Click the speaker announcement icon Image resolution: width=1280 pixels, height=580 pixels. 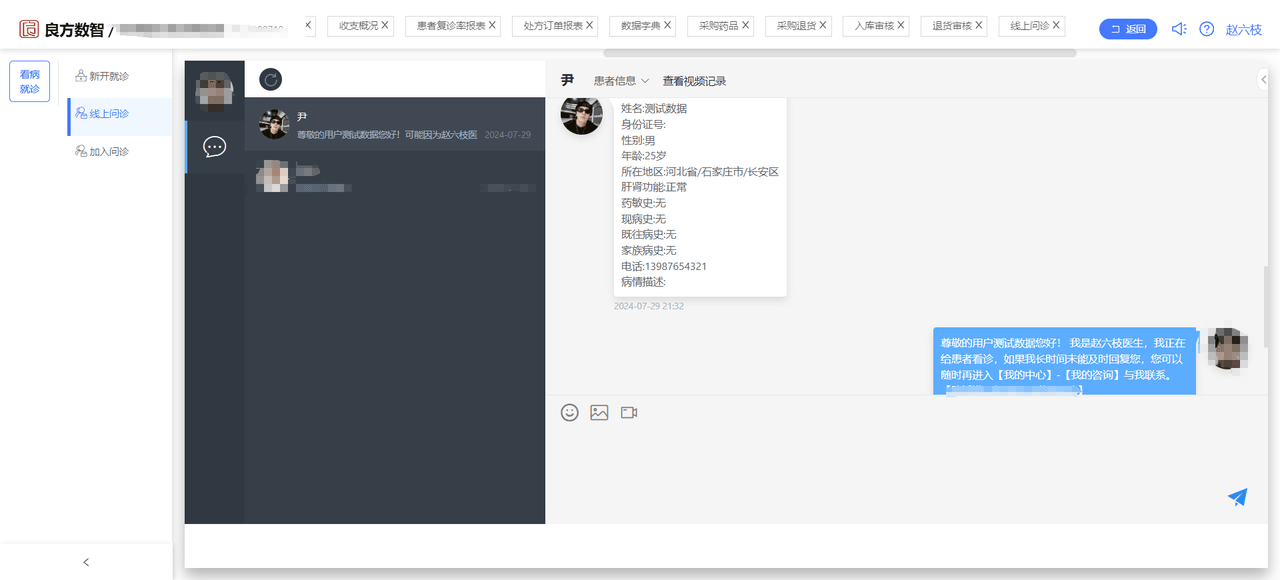1179,29
